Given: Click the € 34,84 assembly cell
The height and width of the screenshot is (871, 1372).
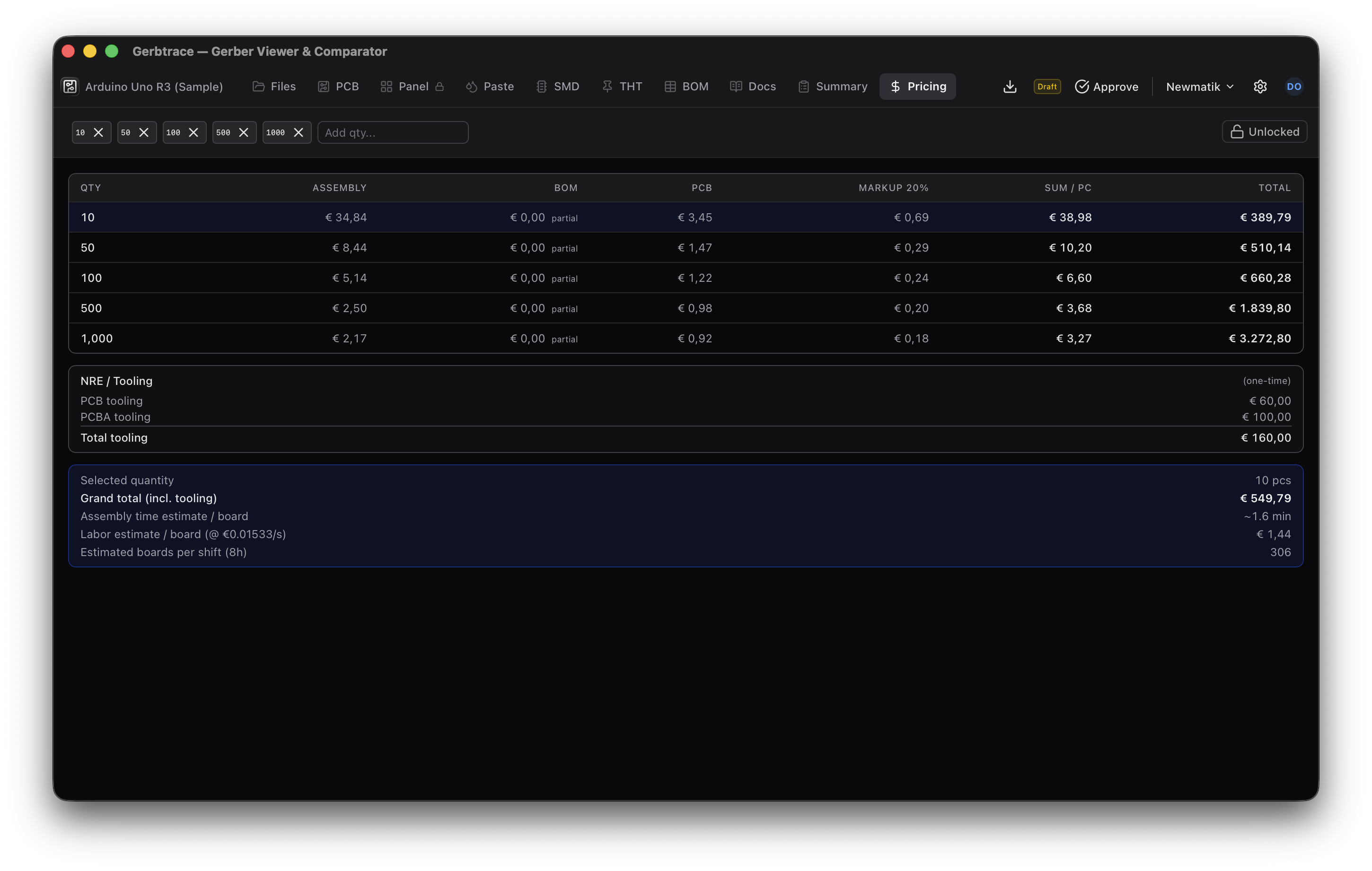Looking at the screenshot, I should coord(346,217).
